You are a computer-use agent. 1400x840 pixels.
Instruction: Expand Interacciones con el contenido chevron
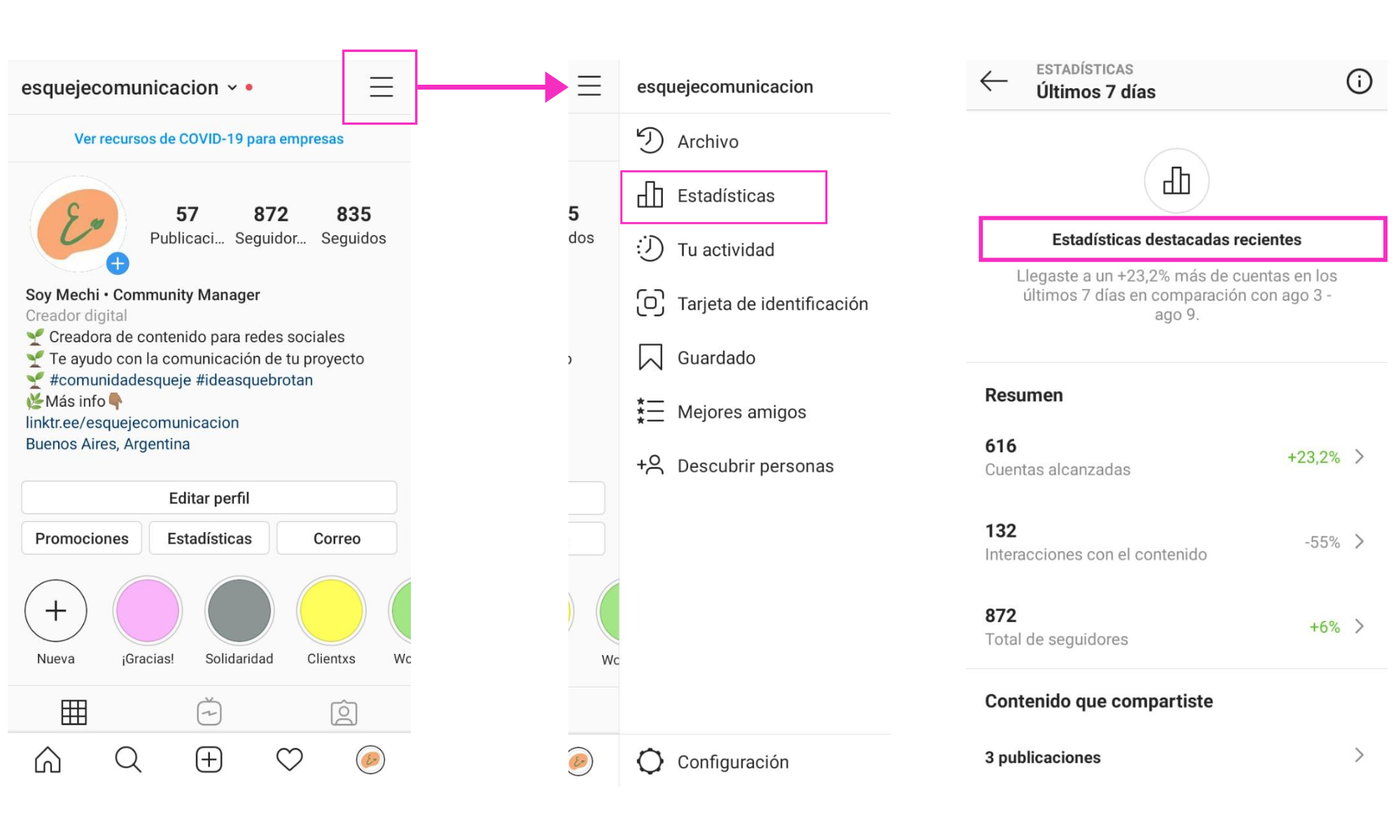click(x=1359, y=541)
